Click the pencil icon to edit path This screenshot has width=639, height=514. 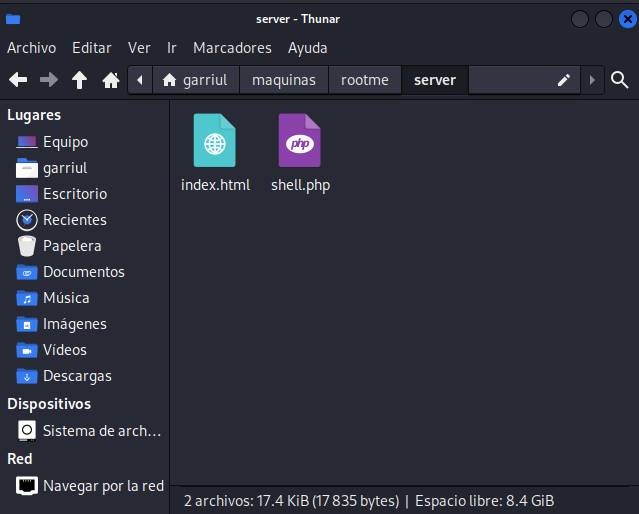[564, 80]
